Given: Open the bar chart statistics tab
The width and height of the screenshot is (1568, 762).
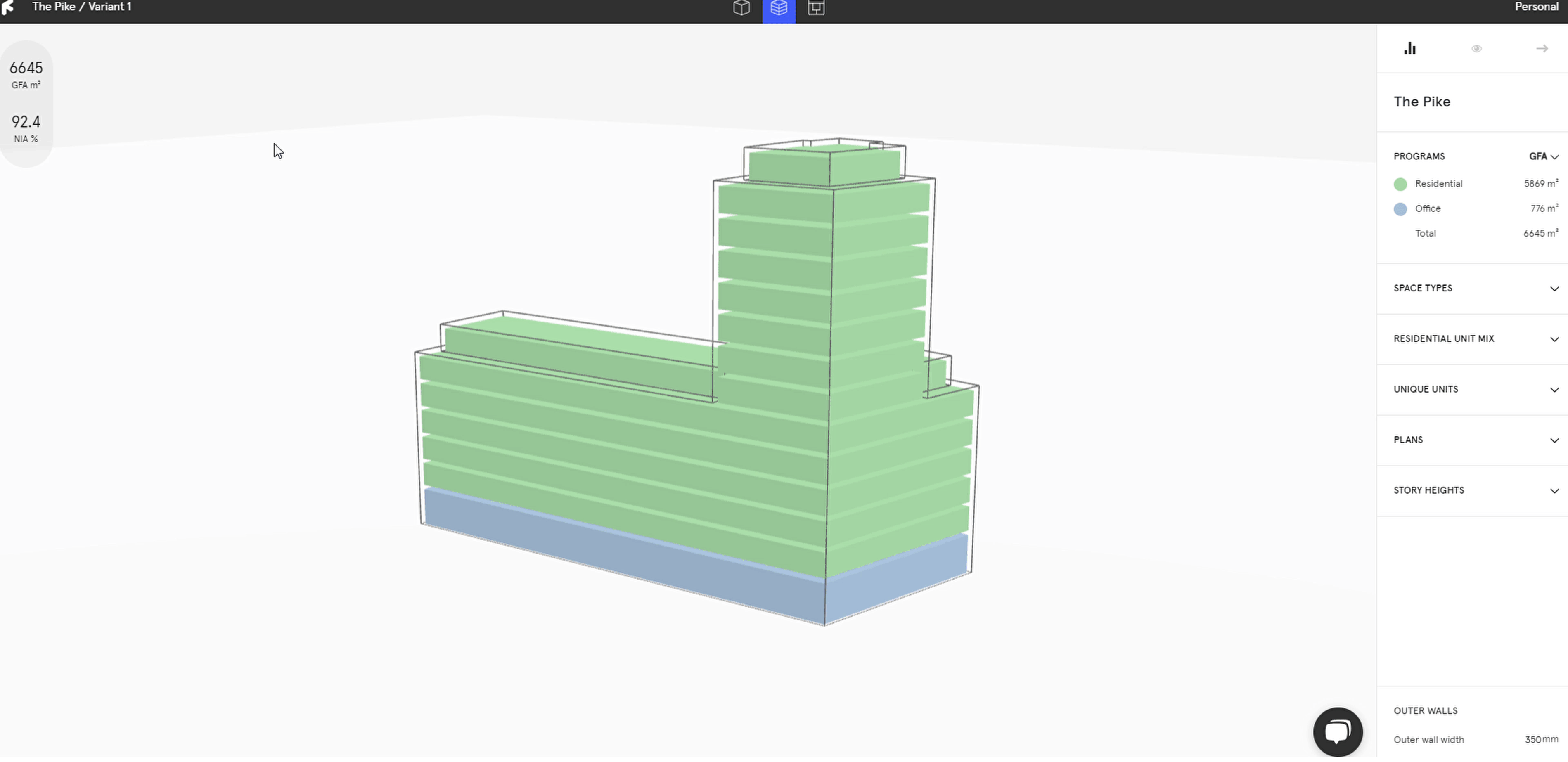Looking at the screenshot, I should coord(1410,49).
